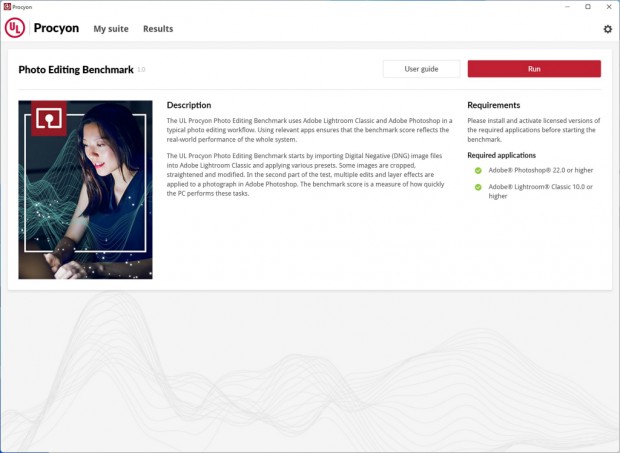Open the Results tab
Viewport: 620px width, 453px height.
click(x=158, y=29)
